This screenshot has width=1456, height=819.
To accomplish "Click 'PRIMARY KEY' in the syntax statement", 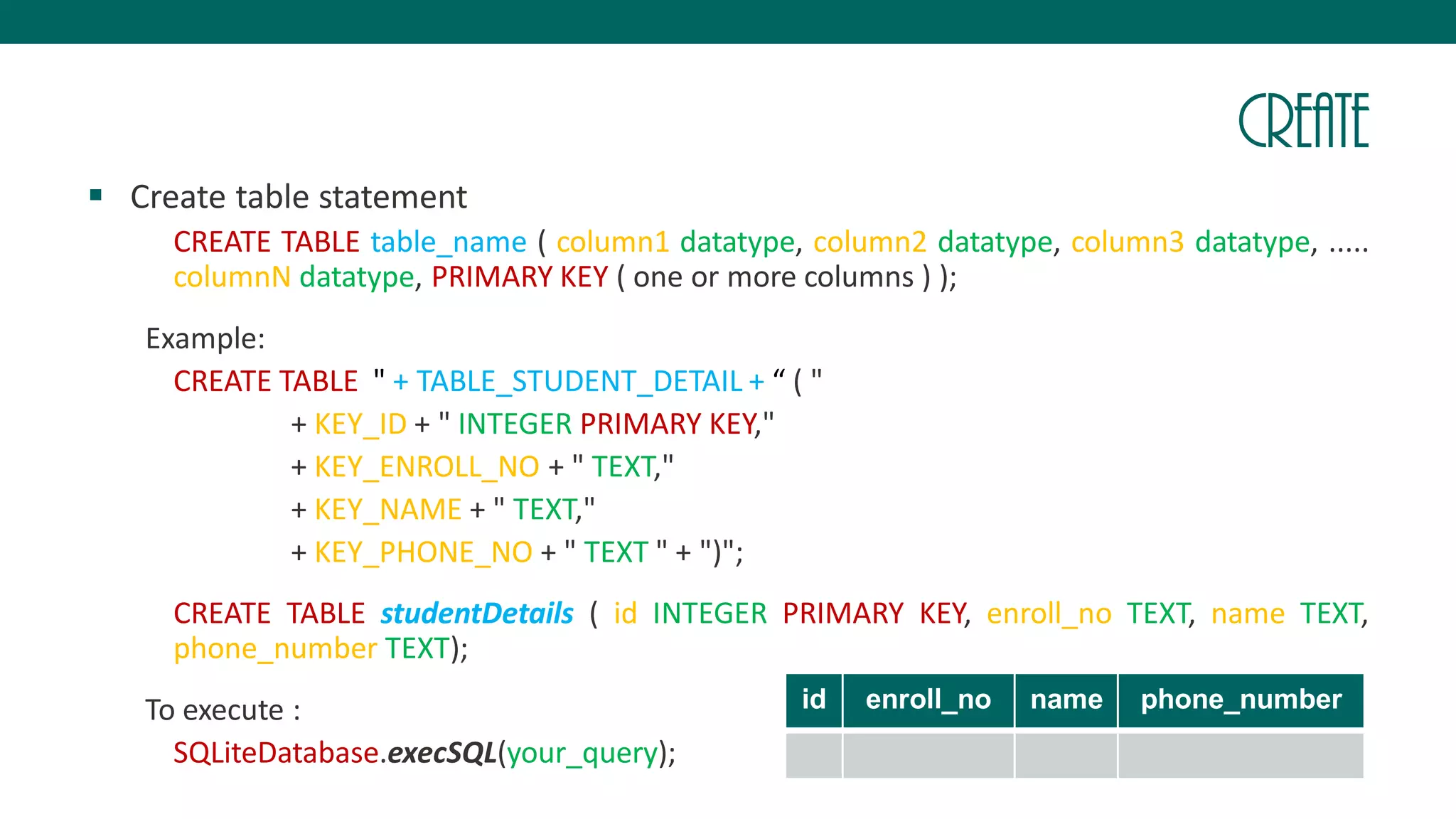I will pos(520,277).
